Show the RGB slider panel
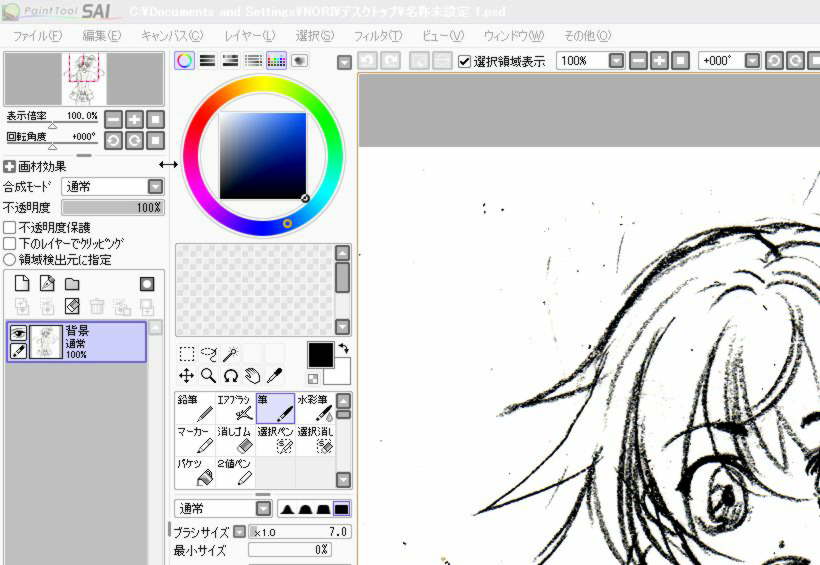This screenshot has width=820, height=565. (x=208, y=61)
